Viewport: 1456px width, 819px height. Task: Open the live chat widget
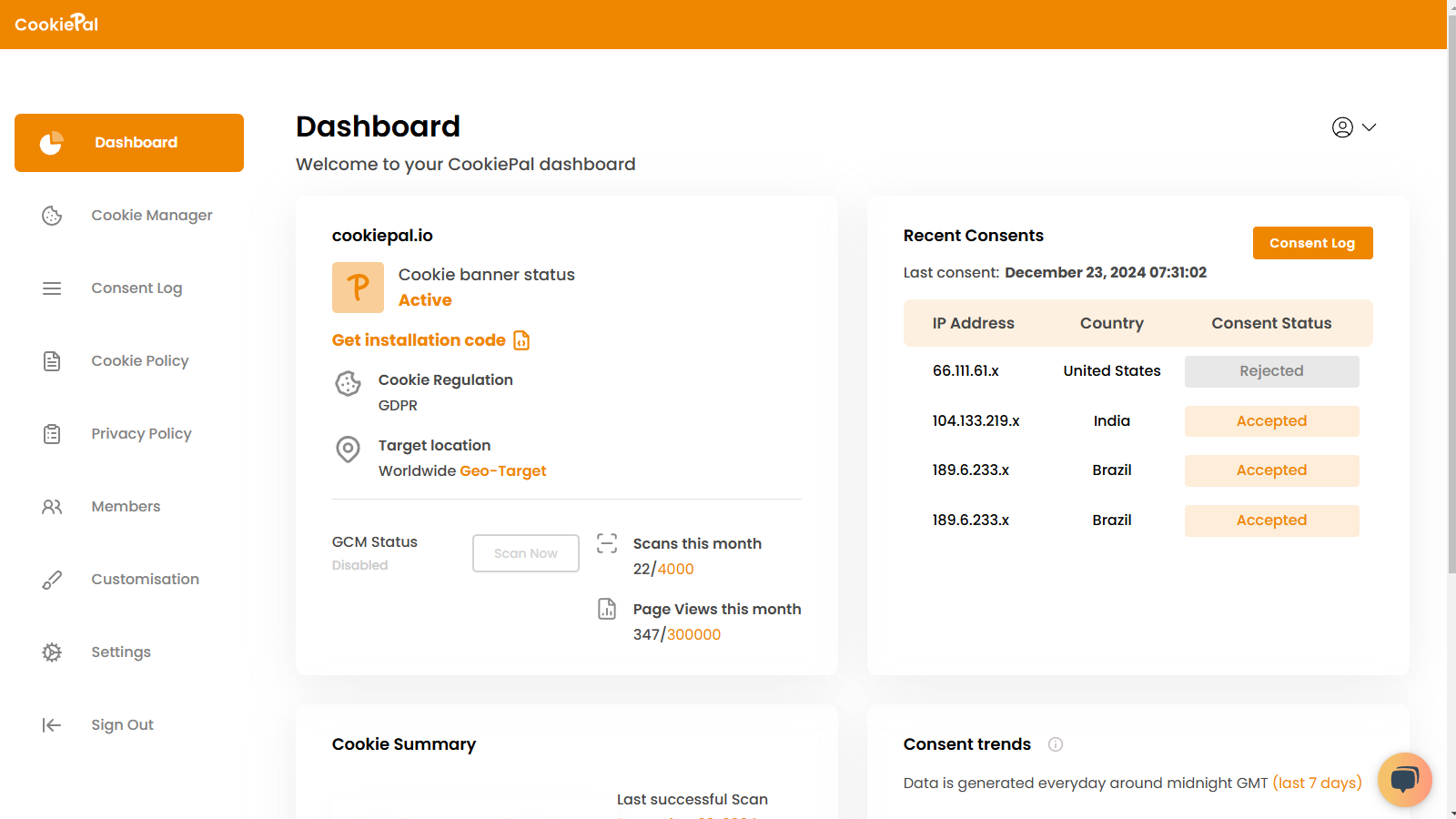1404,780
